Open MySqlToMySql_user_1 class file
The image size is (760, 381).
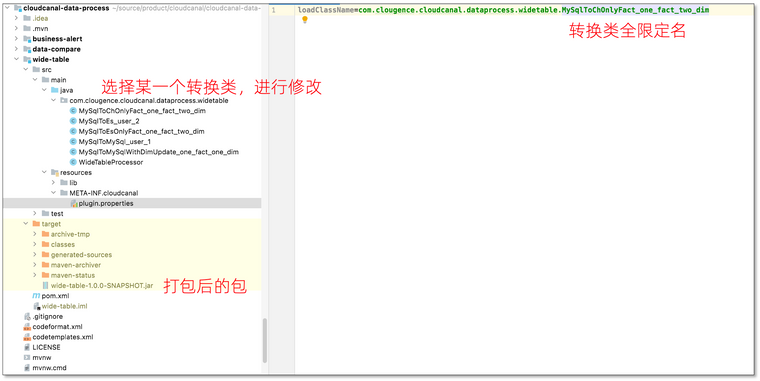[114, 142]
